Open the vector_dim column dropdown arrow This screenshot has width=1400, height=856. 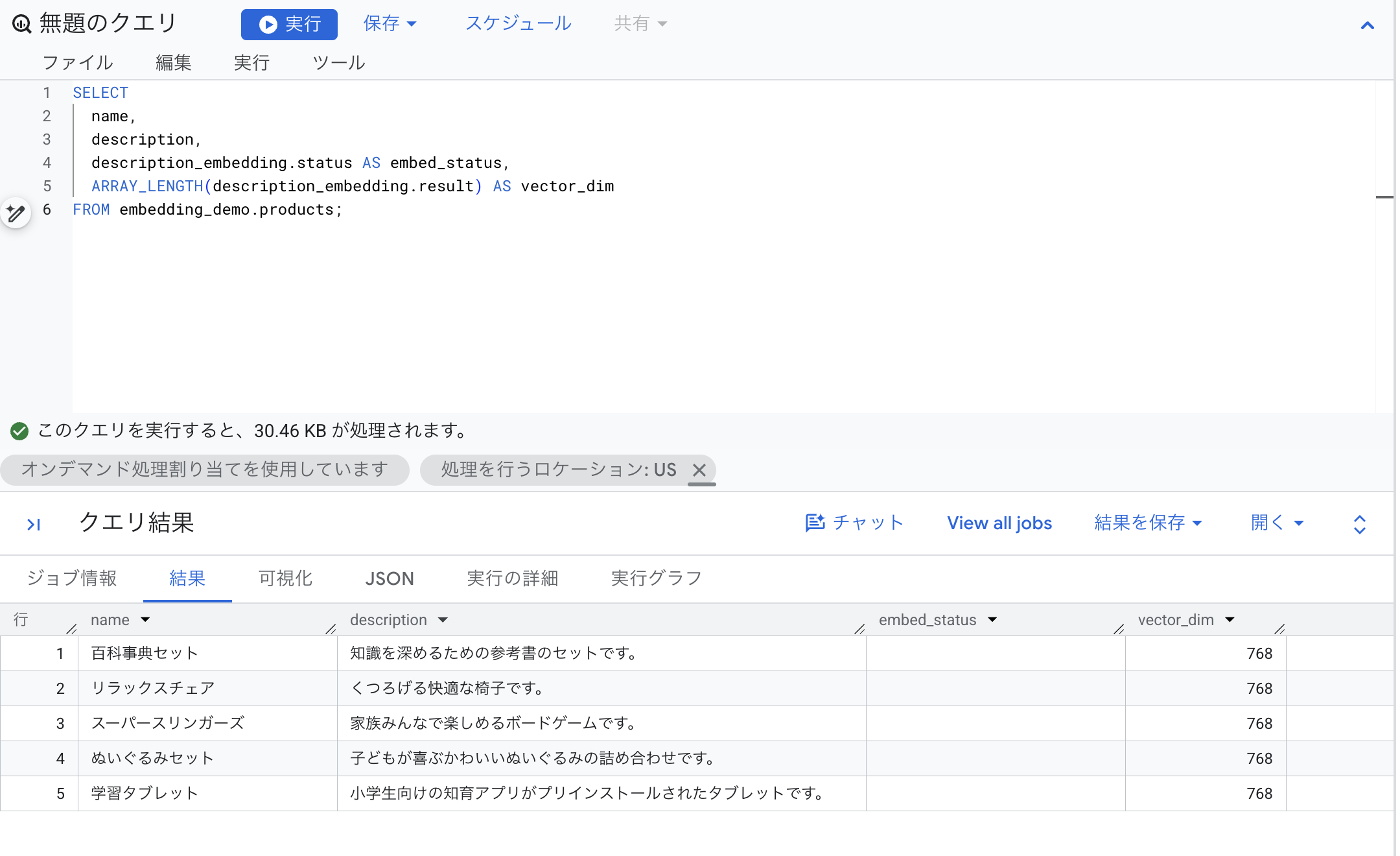tap(1230, 620)
